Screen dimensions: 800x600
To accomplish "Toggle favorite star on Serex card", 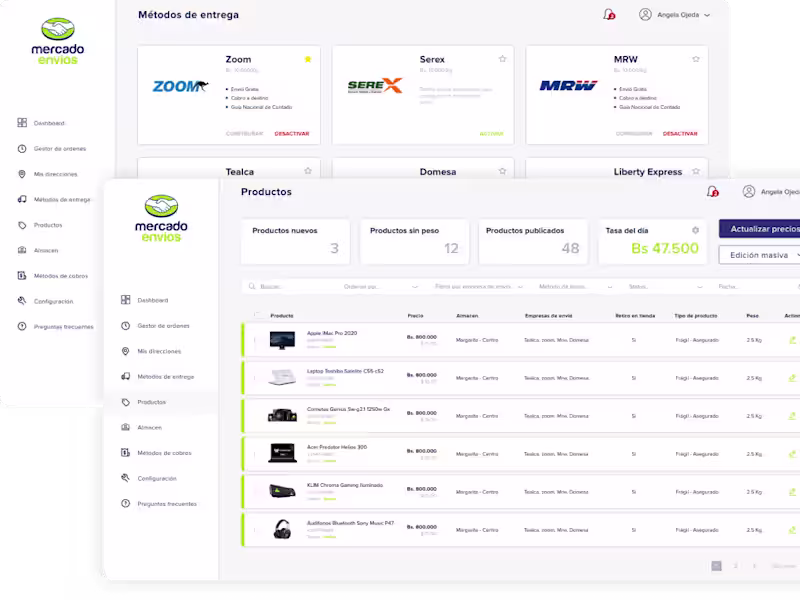I will (x=503, y=59).
